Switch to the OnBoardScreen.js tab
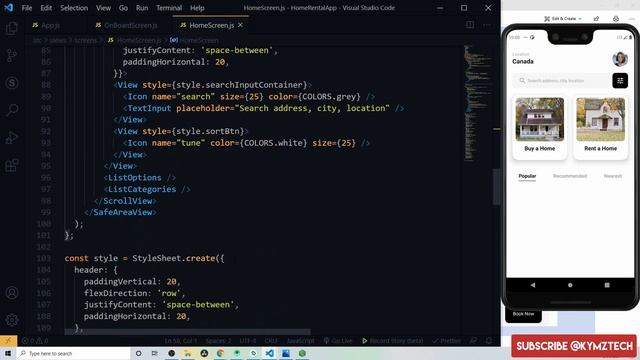 tap(127, 25)
